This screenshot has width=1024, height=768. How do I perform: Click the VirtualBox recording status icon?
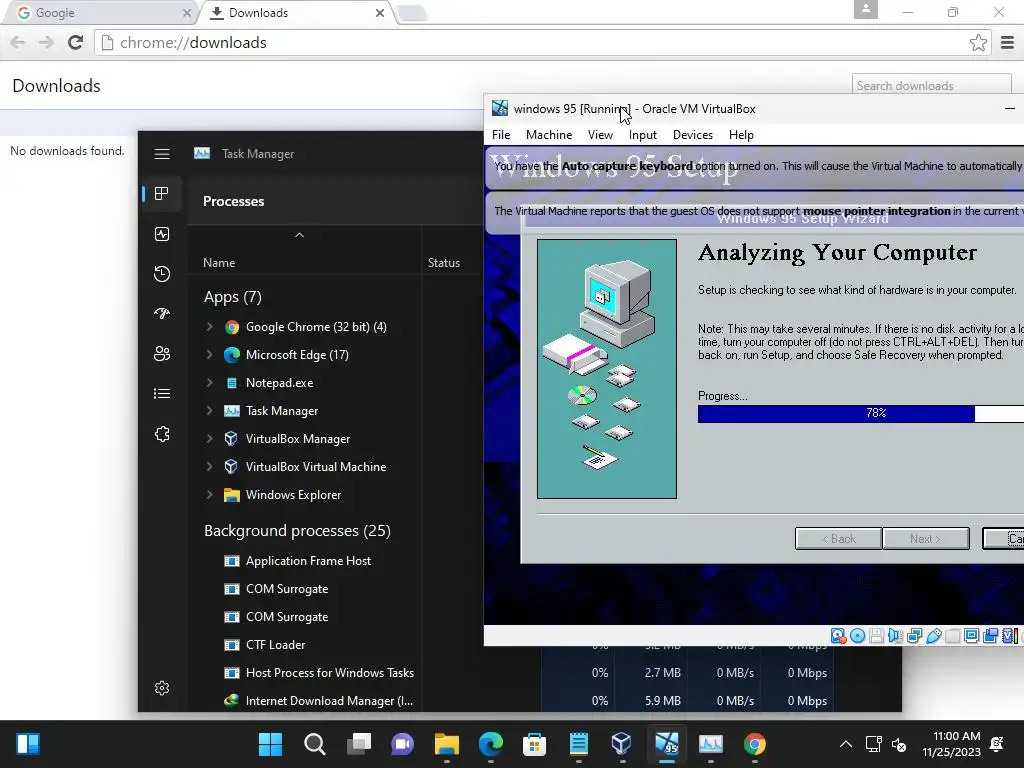[991, 635]
